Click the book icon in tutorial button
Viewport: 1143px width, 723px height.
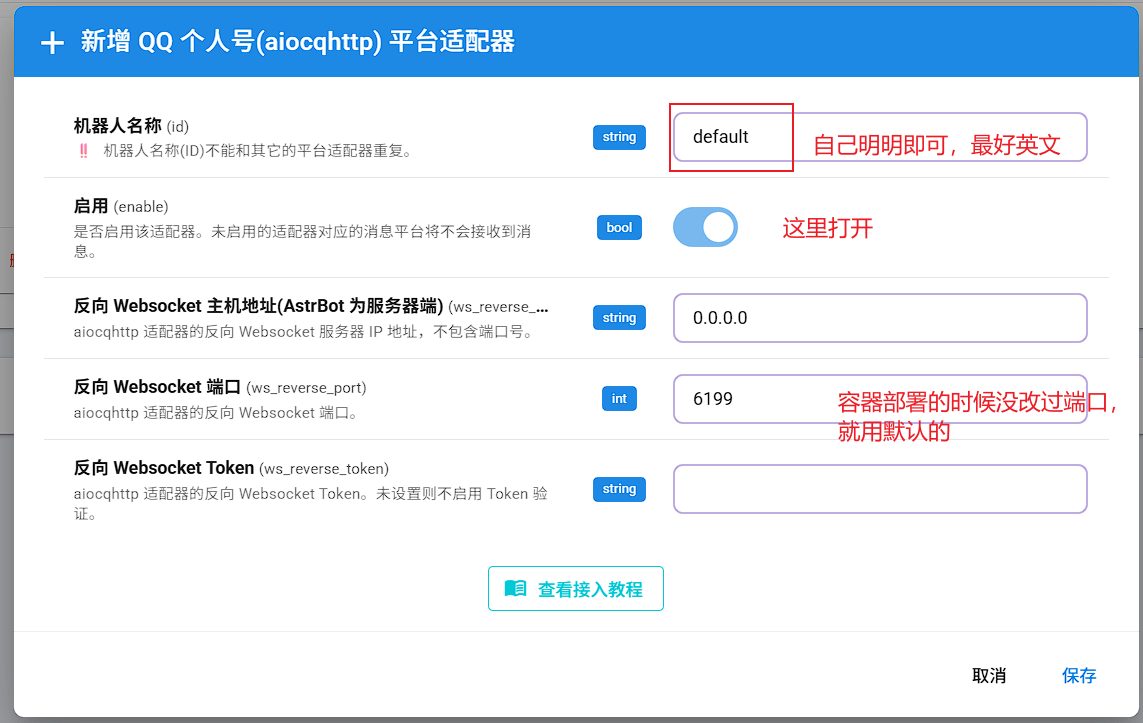[x=515, y=588]
